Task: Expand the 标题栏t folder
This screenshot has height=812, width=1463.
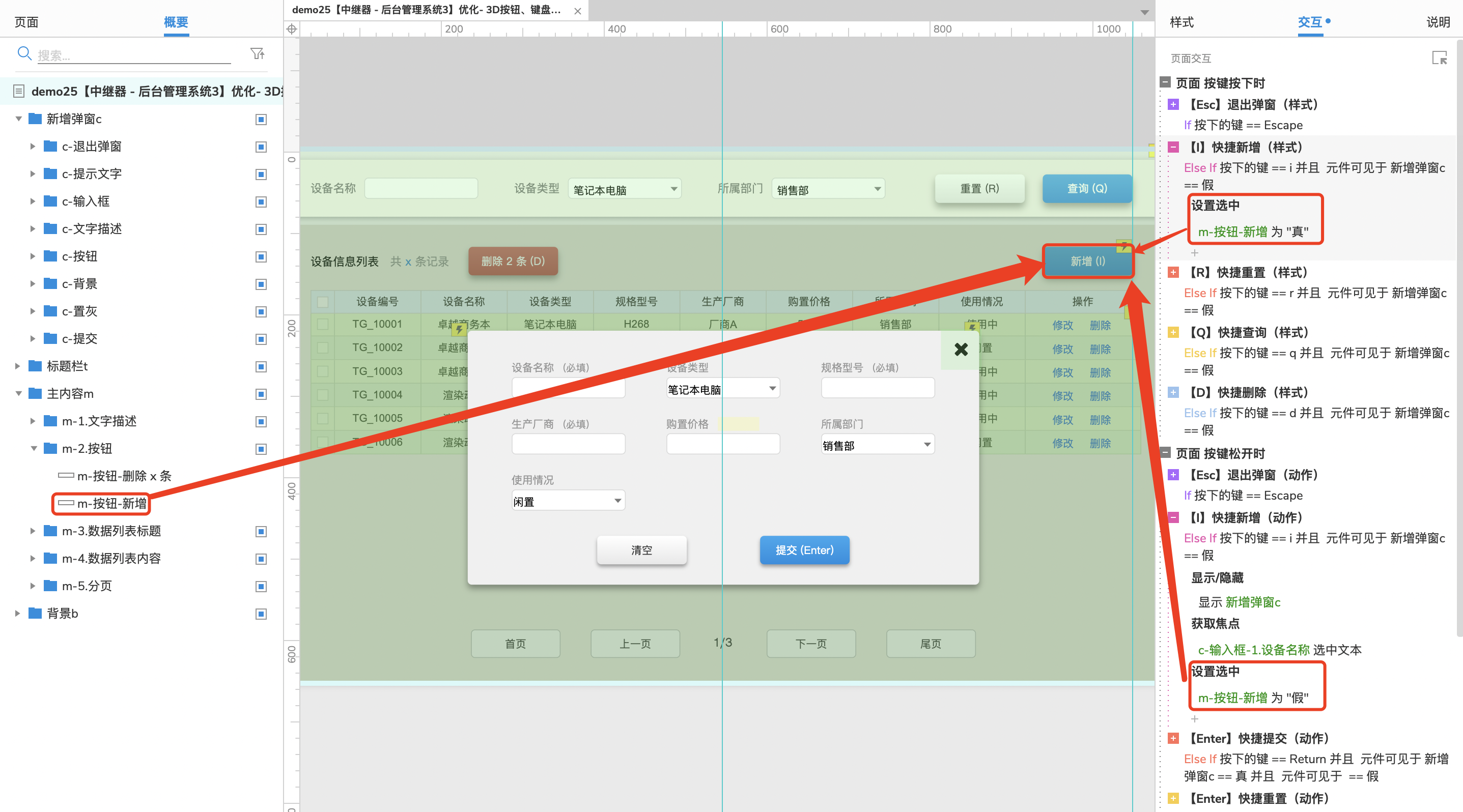Action: point(18,366)
